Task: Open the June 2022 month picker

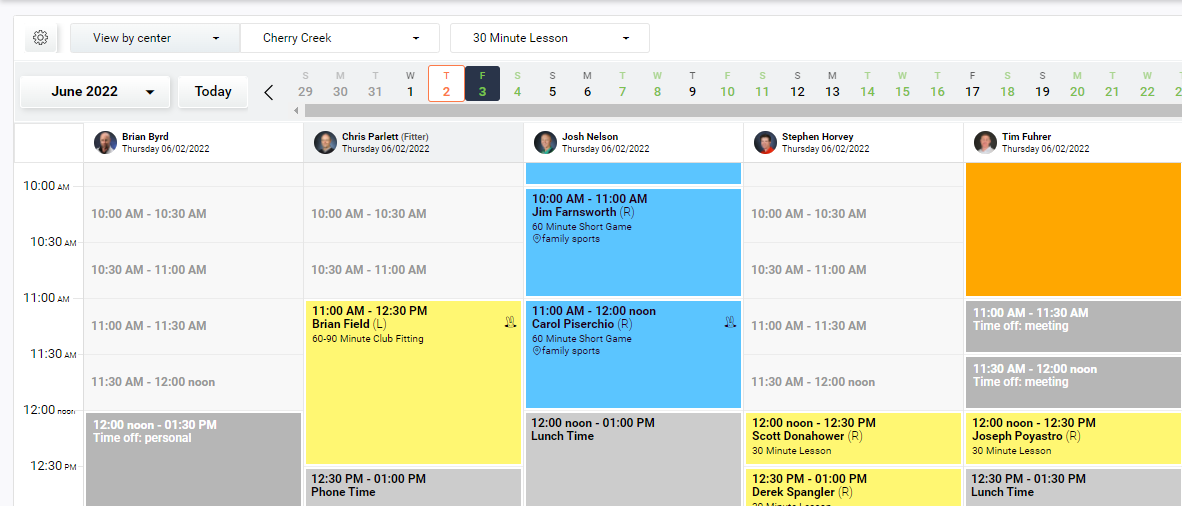Action: [x=96, y=92]
